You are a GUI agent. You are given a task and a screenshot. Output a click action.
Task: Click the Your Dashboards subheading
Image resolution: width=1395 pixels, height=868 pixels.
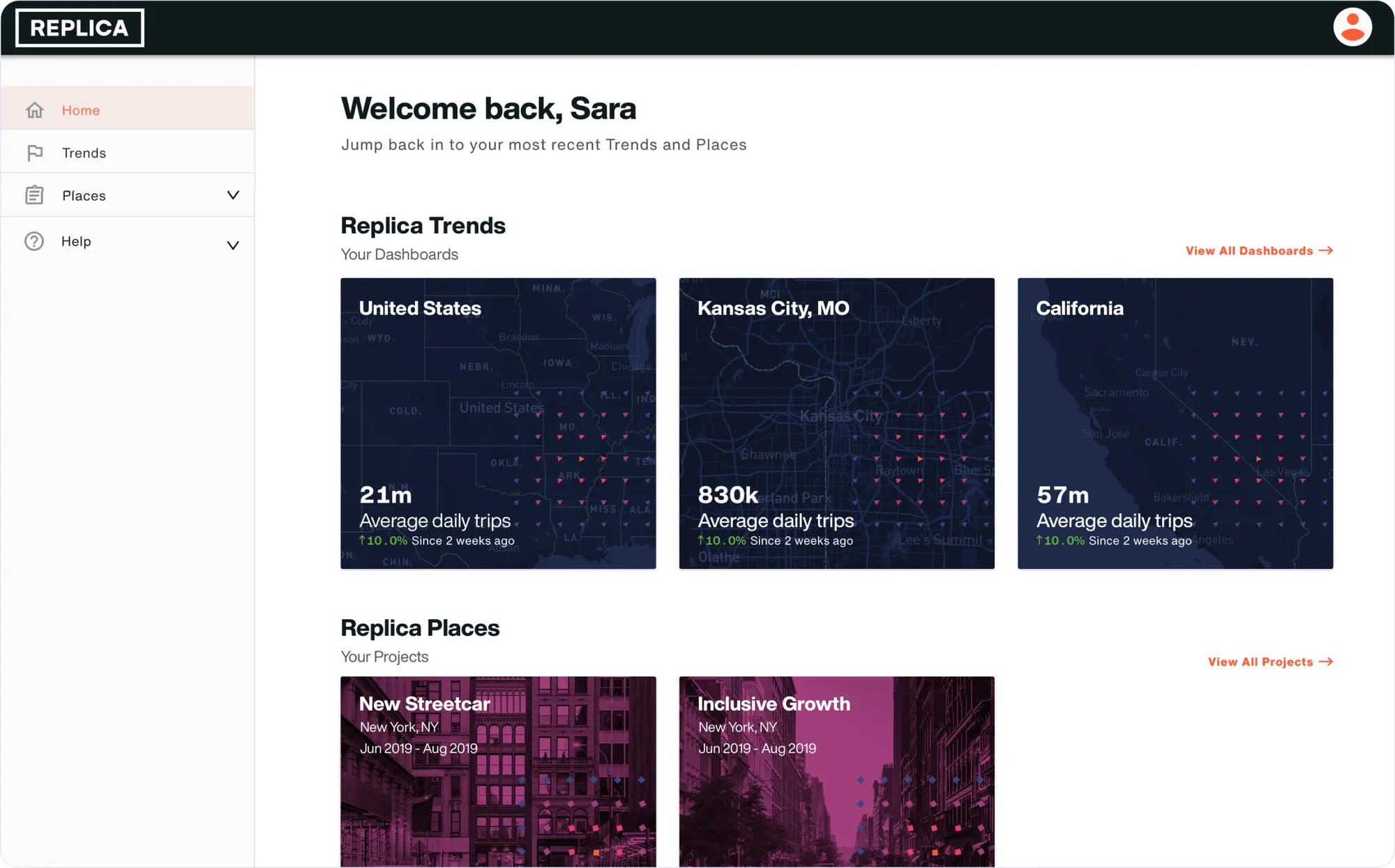point(399,254)
